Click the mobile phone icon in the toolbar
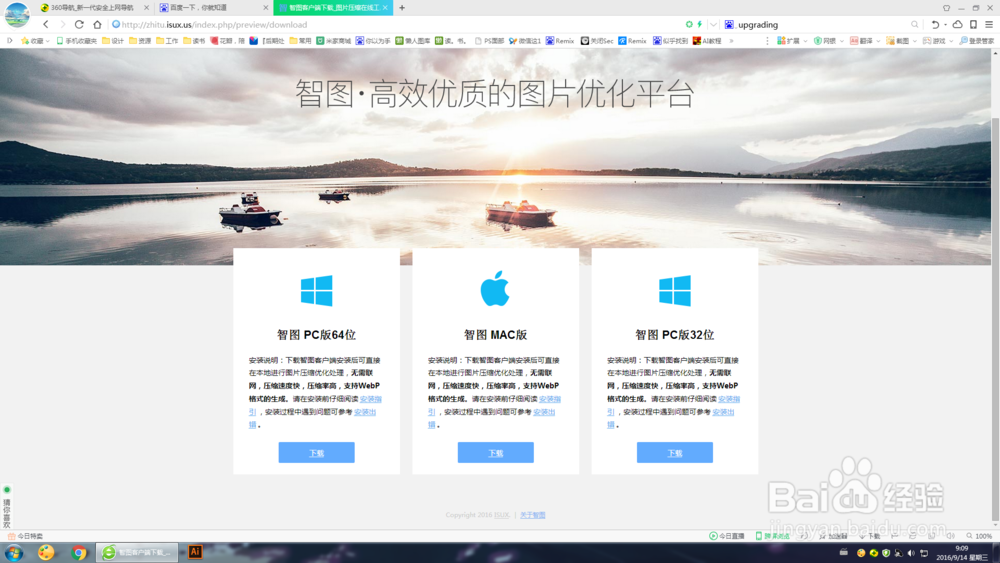 [x=973, y=24]
